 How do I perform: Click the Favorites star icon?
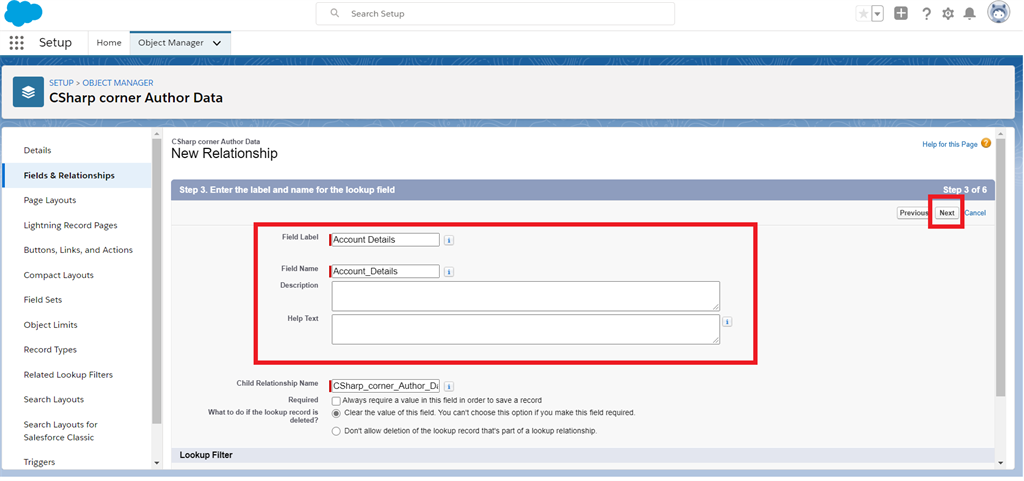tap(863, 14)
